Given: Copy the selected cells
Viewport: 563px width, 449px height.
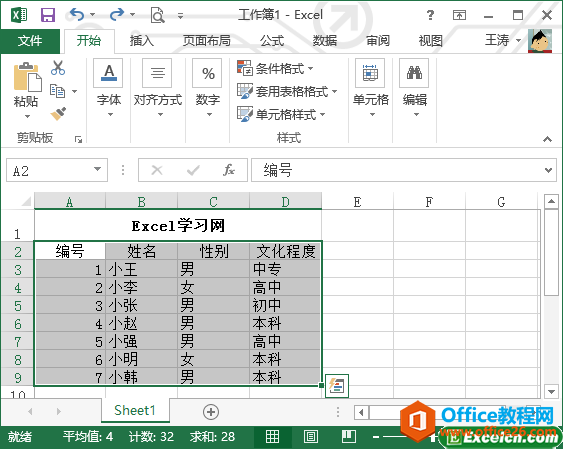Looking at the screenshot, I should [57, 91].
